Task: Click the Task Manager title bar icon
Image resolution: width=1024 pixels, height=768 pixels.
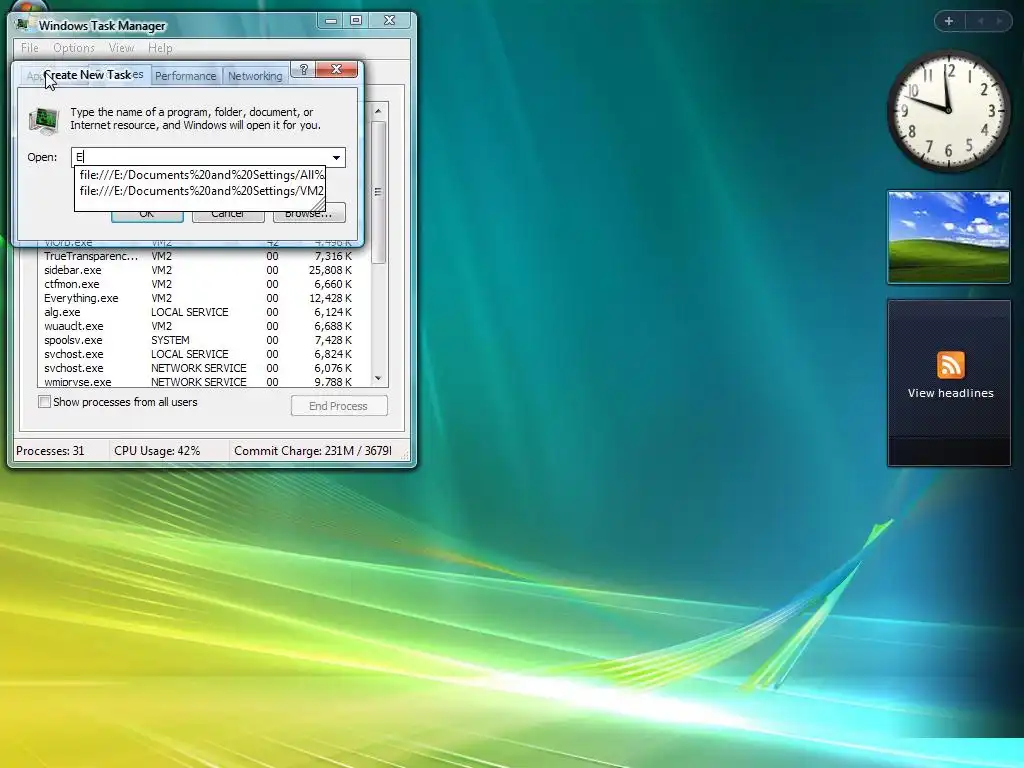Action: point(23,25)
